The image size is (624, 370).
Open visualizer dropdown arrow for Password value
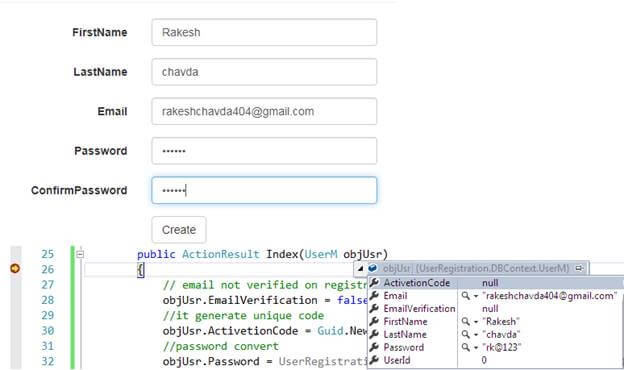(476, 348)
